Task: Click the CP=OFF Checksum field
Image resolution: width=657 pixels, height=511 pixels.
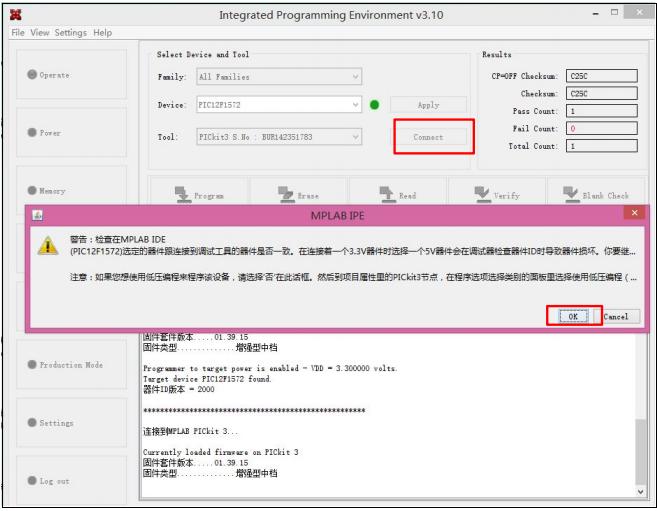Action: [602, 76]
